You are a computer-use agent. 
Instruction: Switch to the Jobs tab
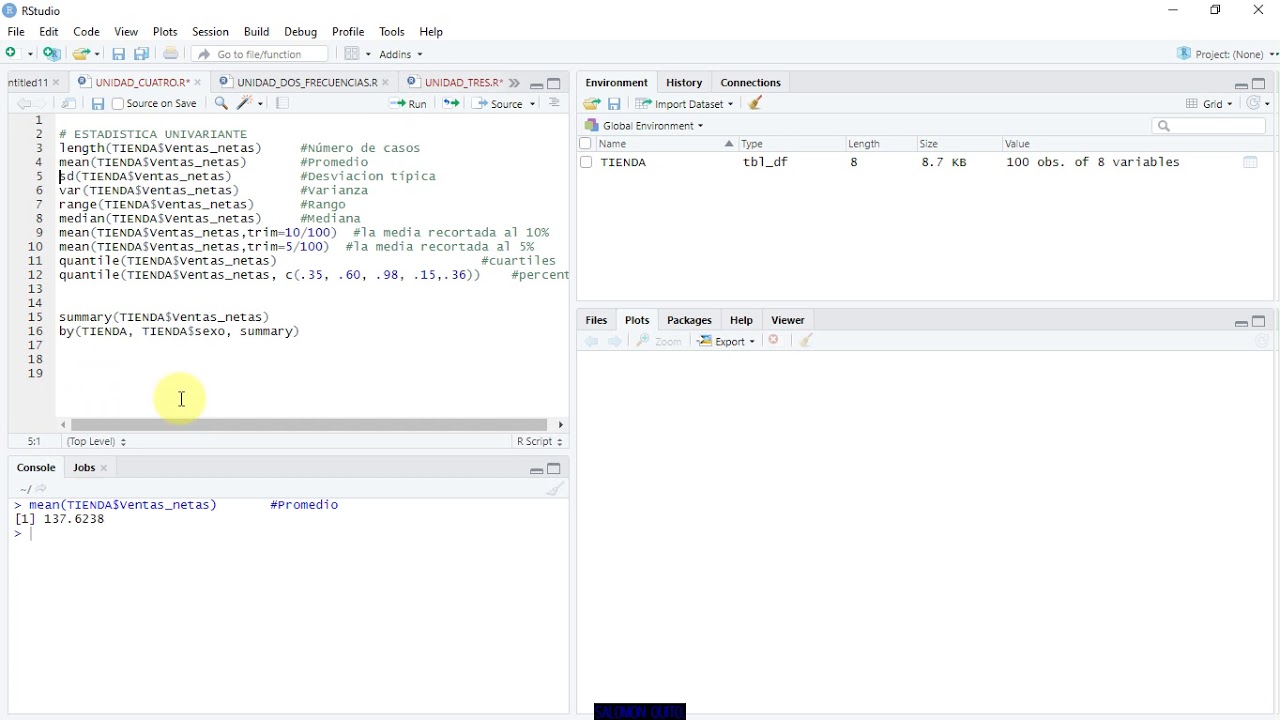coord(84,468)
